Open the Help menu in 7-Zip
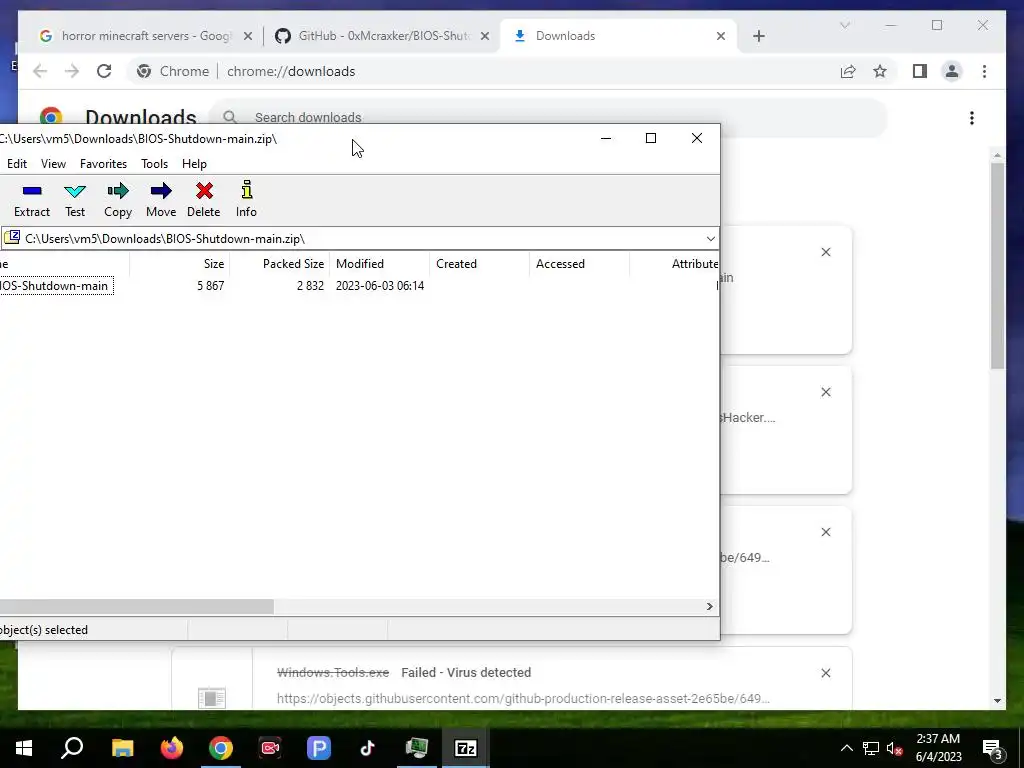 (194, 164)
